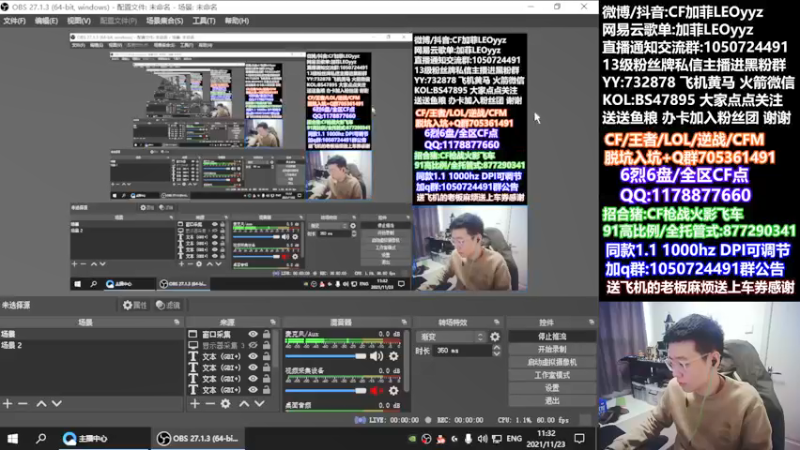Move scene up in 场景 list
The height and width of the screenshot is (450, 800).
tap(41, 404)
